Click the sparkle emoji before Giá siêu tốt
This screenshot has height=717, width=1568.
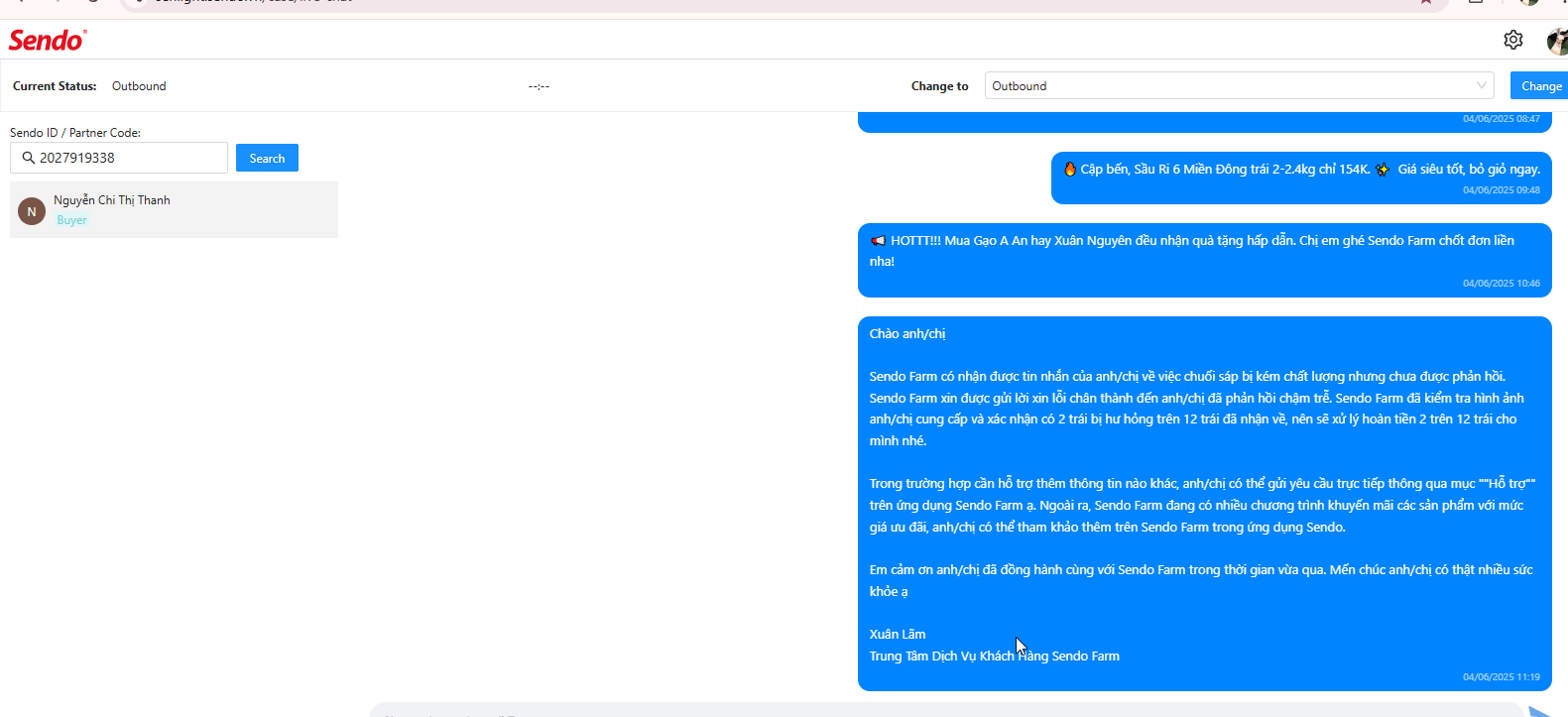click(x=1383, y=170)
